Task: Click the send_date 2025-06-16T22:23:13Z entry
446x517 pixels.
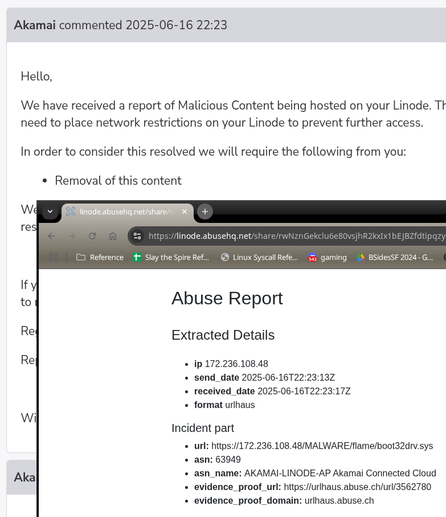Action: 264,377
